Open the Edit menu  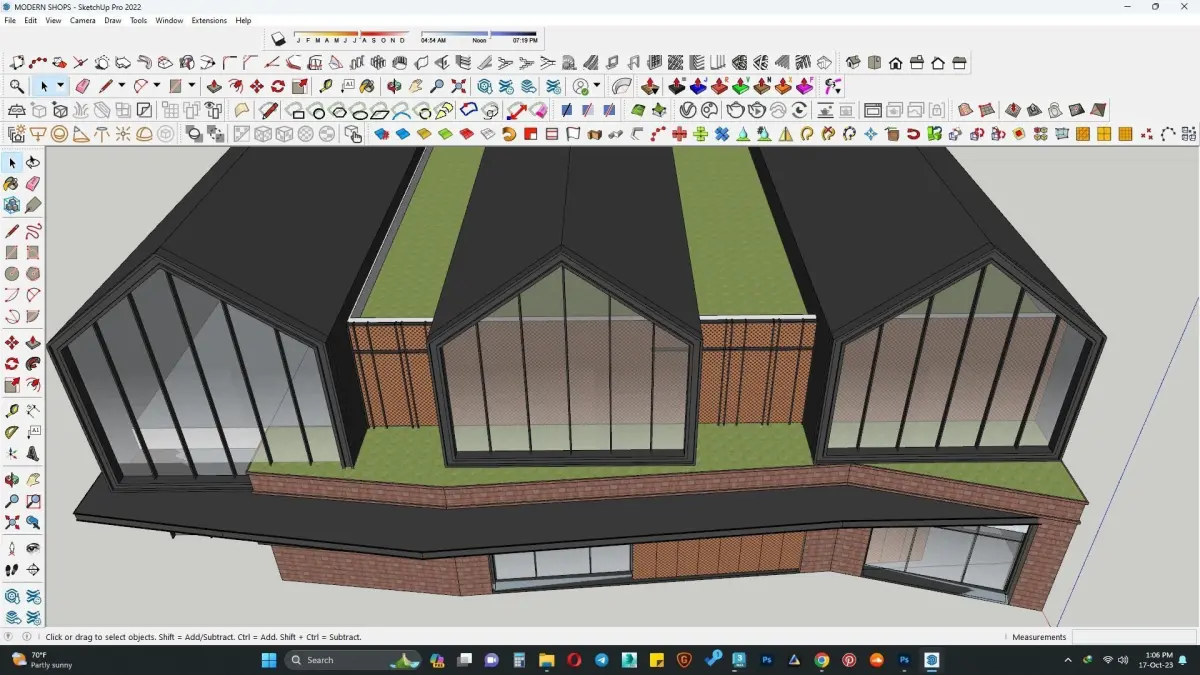(x=31, y=20)
